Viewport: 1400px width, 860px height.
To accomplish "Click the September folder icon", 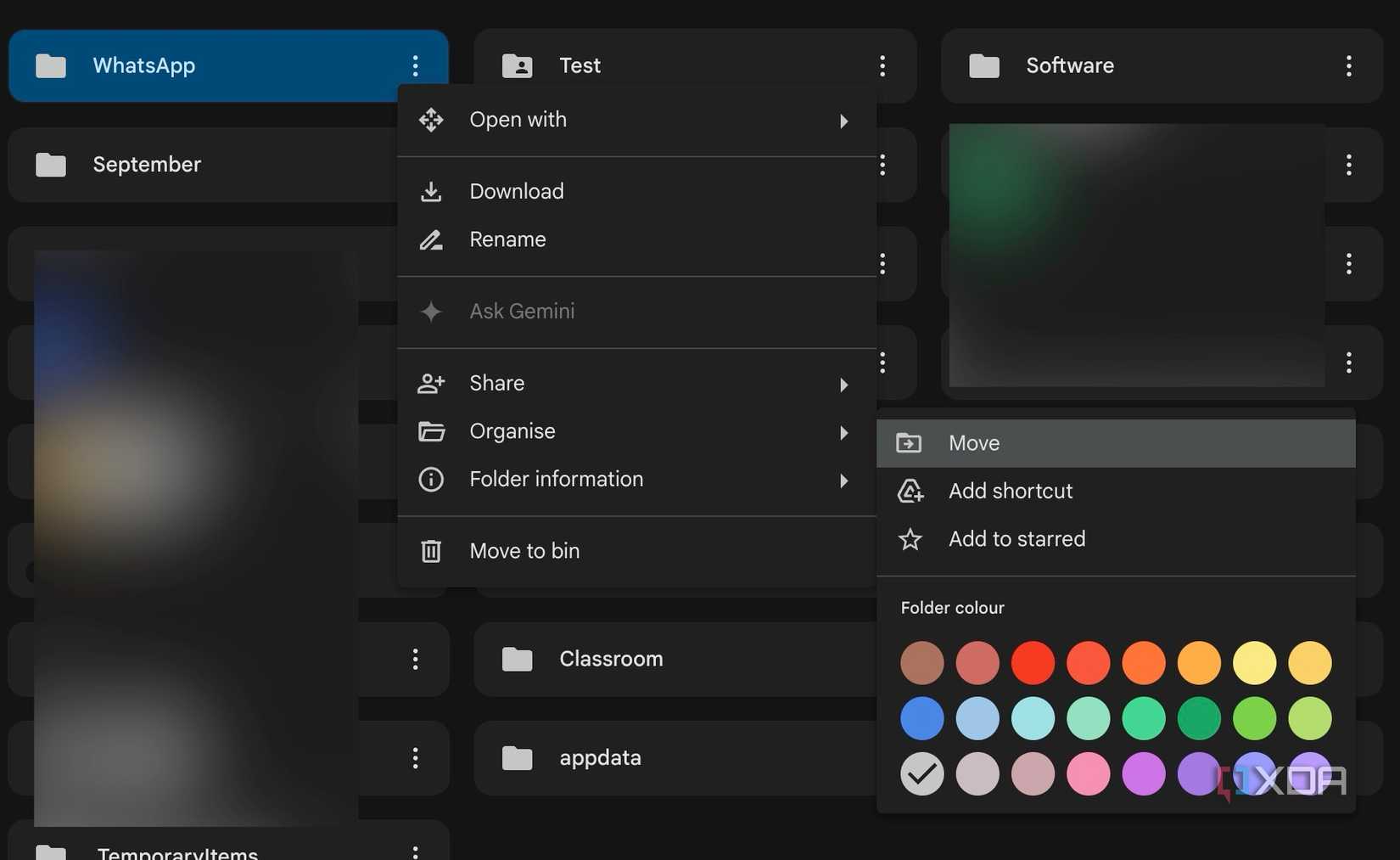I will [51, 165].
